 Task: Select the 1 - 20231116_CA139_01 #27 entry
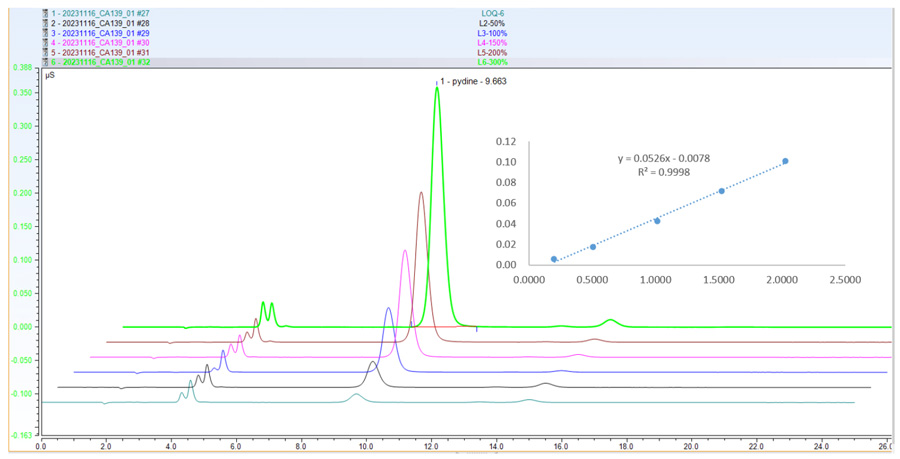click(101, 13)
